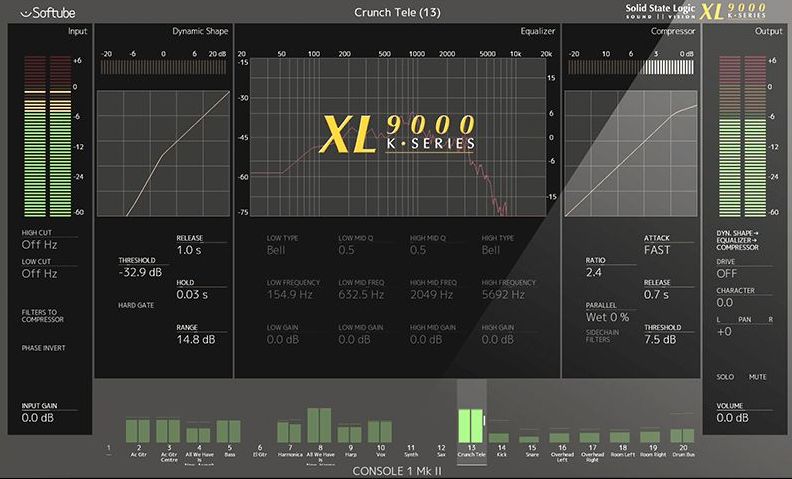Set compressor Threshold 7.5 dB value

660,340
